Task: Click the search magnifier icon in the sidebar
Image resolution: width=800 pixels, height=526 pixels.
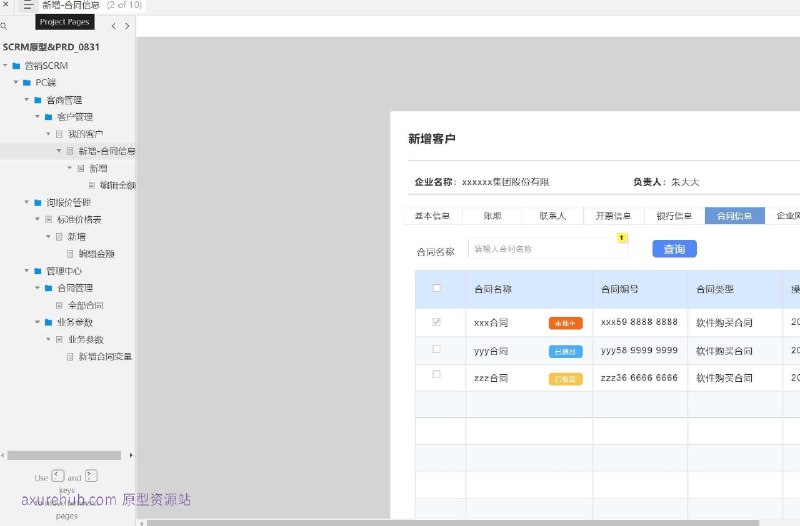Action: (4, 26)
